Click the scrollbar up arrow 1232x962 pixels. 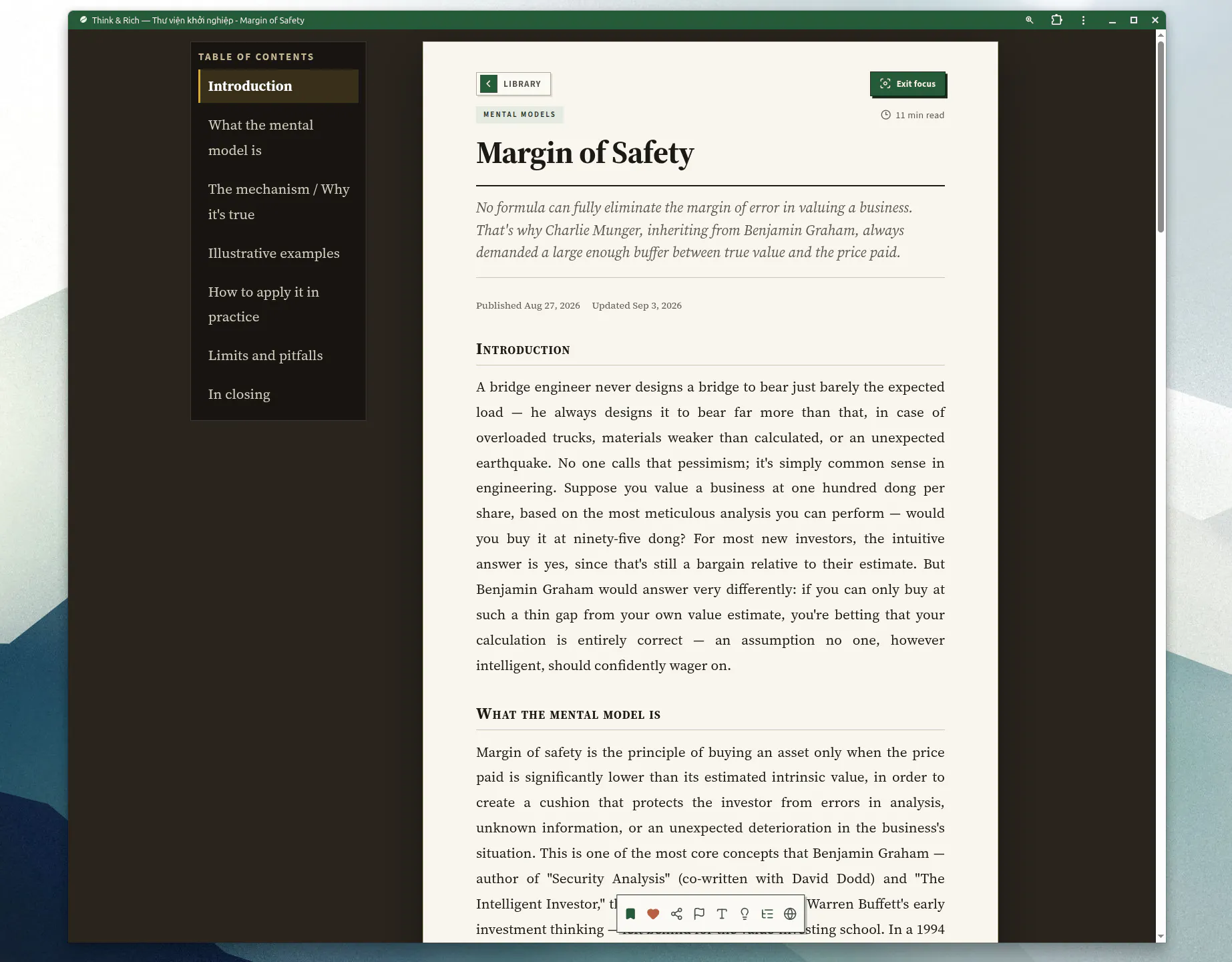(1161, 35)
